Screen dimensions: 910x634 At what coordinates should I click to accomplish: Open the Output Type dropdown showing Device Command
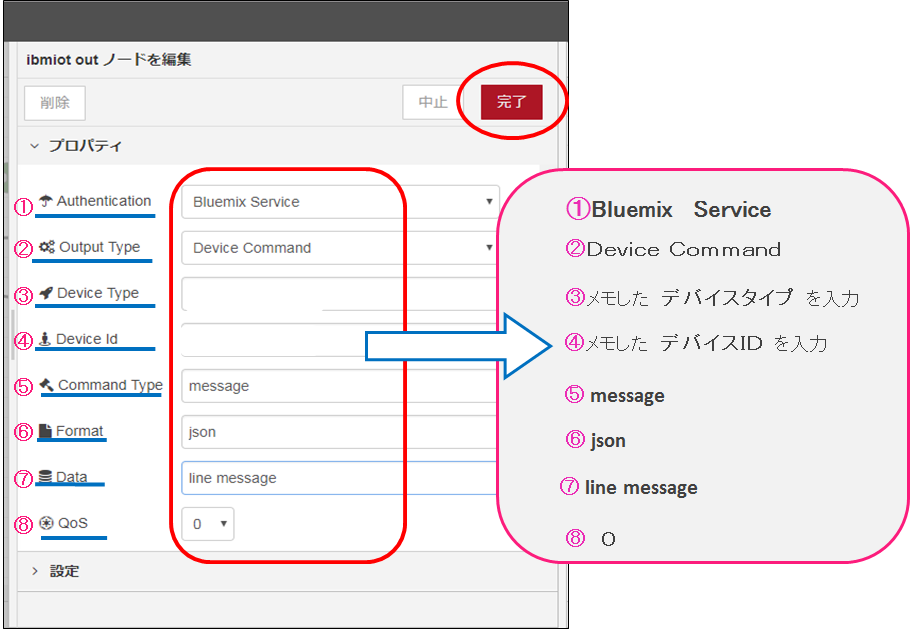340,248
